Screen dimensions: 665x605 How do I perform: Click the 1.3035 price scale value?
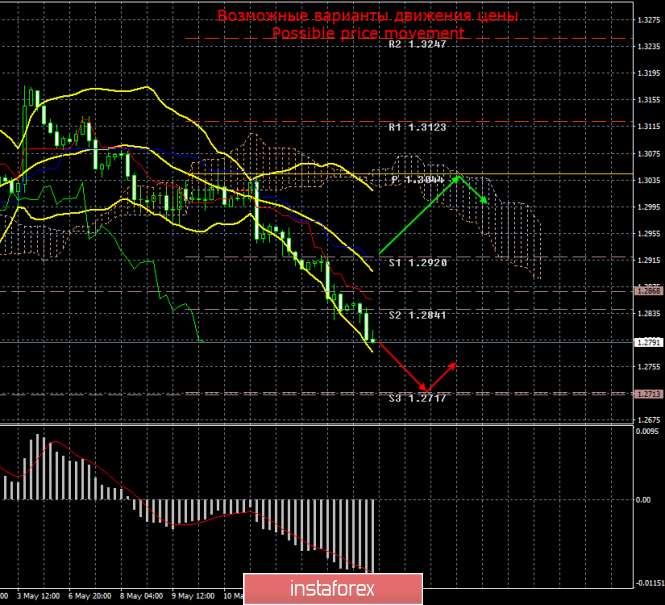point(649,180)
